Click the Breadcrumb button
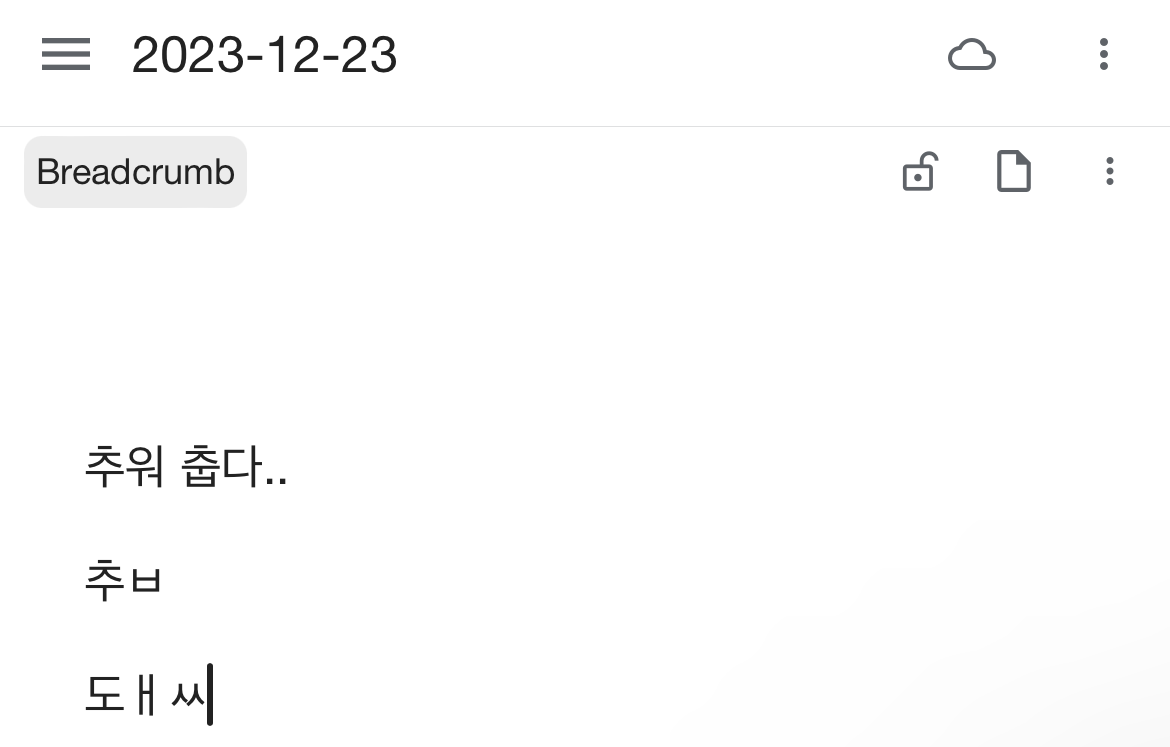The image size is (1170, 747). tap(135, 172)
